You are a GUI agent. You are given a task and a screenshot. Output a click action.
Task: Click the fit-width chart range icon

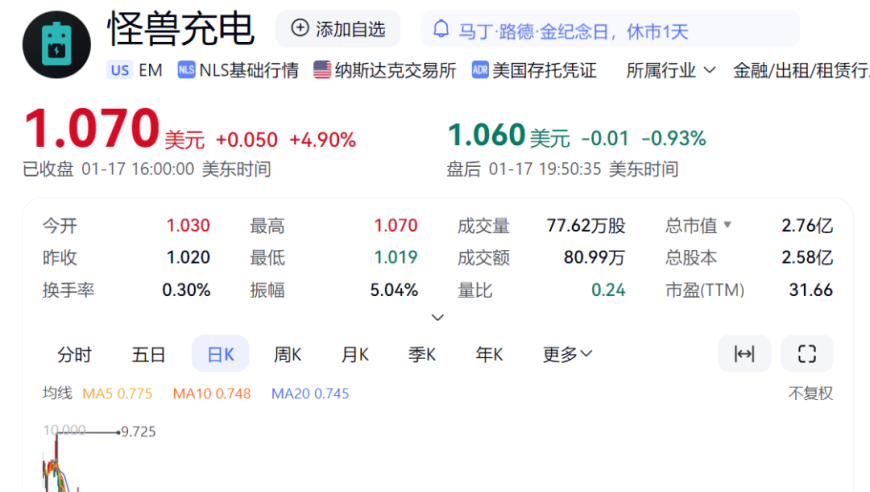[x=744, y=354]
